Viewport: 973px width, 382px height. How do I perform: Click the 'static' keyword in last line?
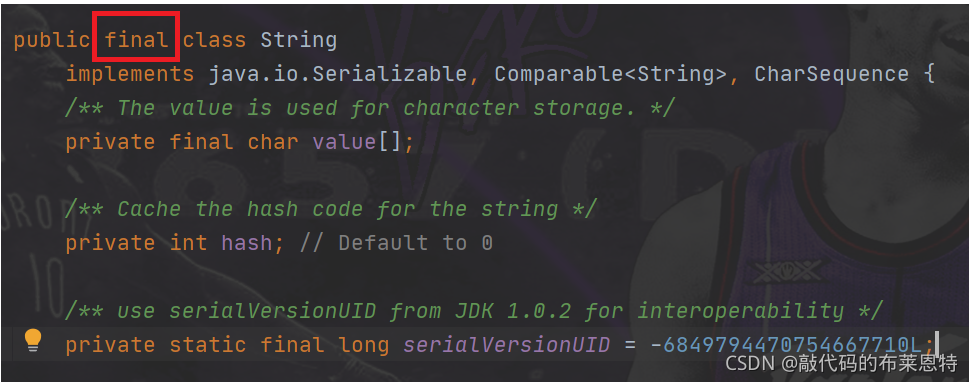point(207,345)
